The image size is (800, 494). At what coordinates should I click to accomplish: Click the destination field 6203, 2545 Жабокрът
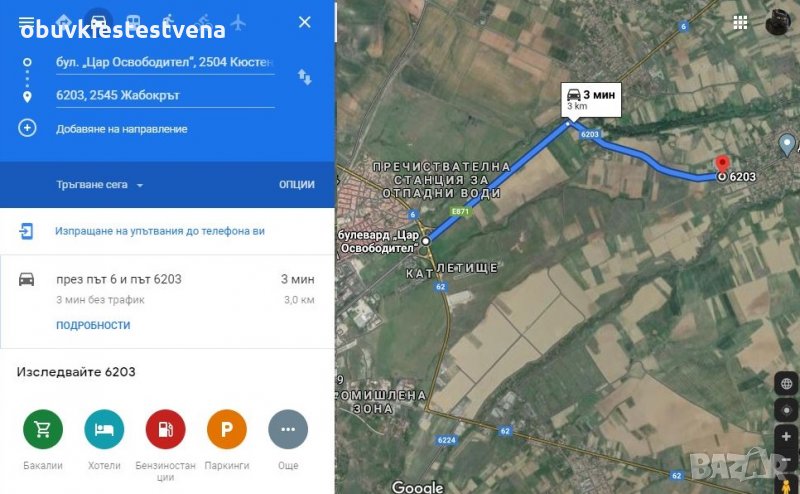(165, 95)
